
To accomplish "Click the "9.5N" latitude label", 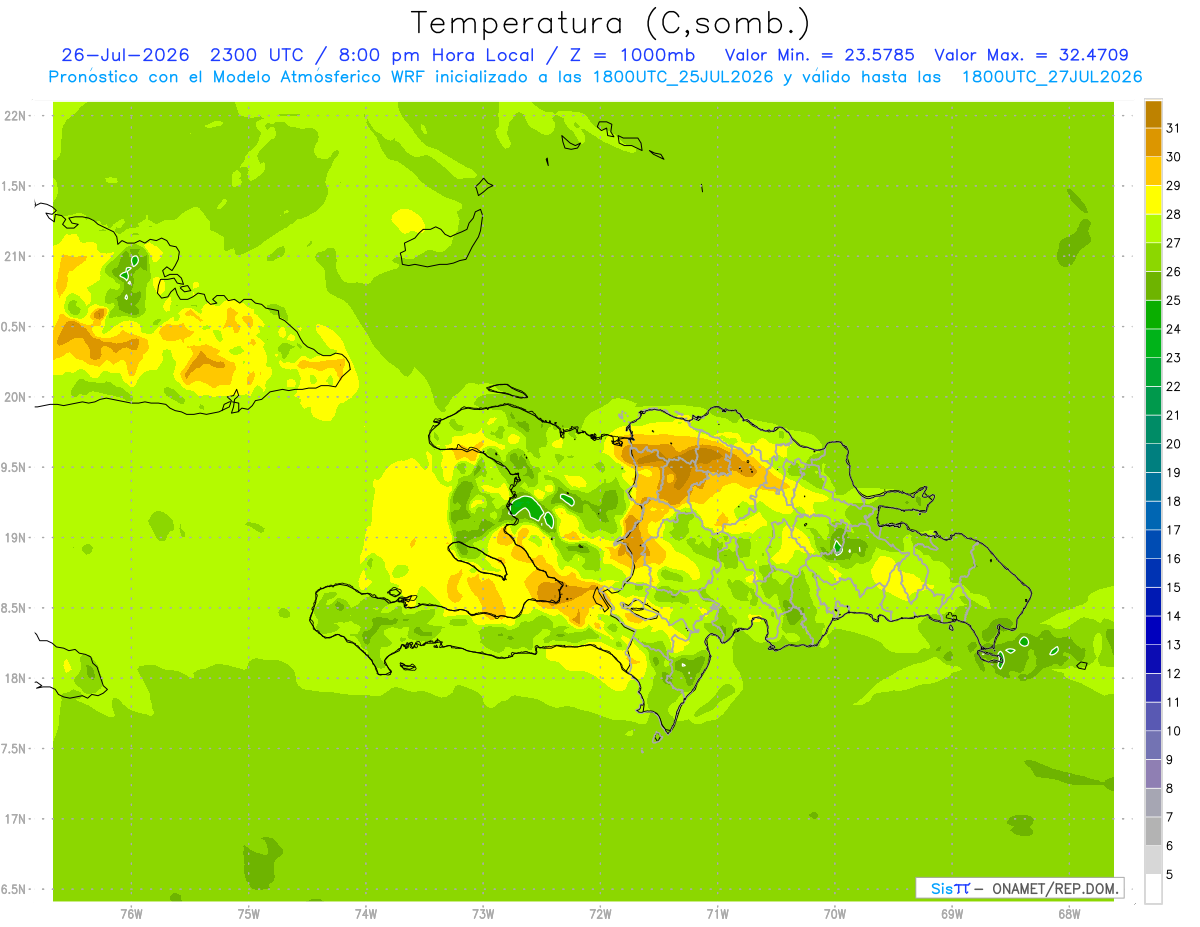I will (15, 467).
